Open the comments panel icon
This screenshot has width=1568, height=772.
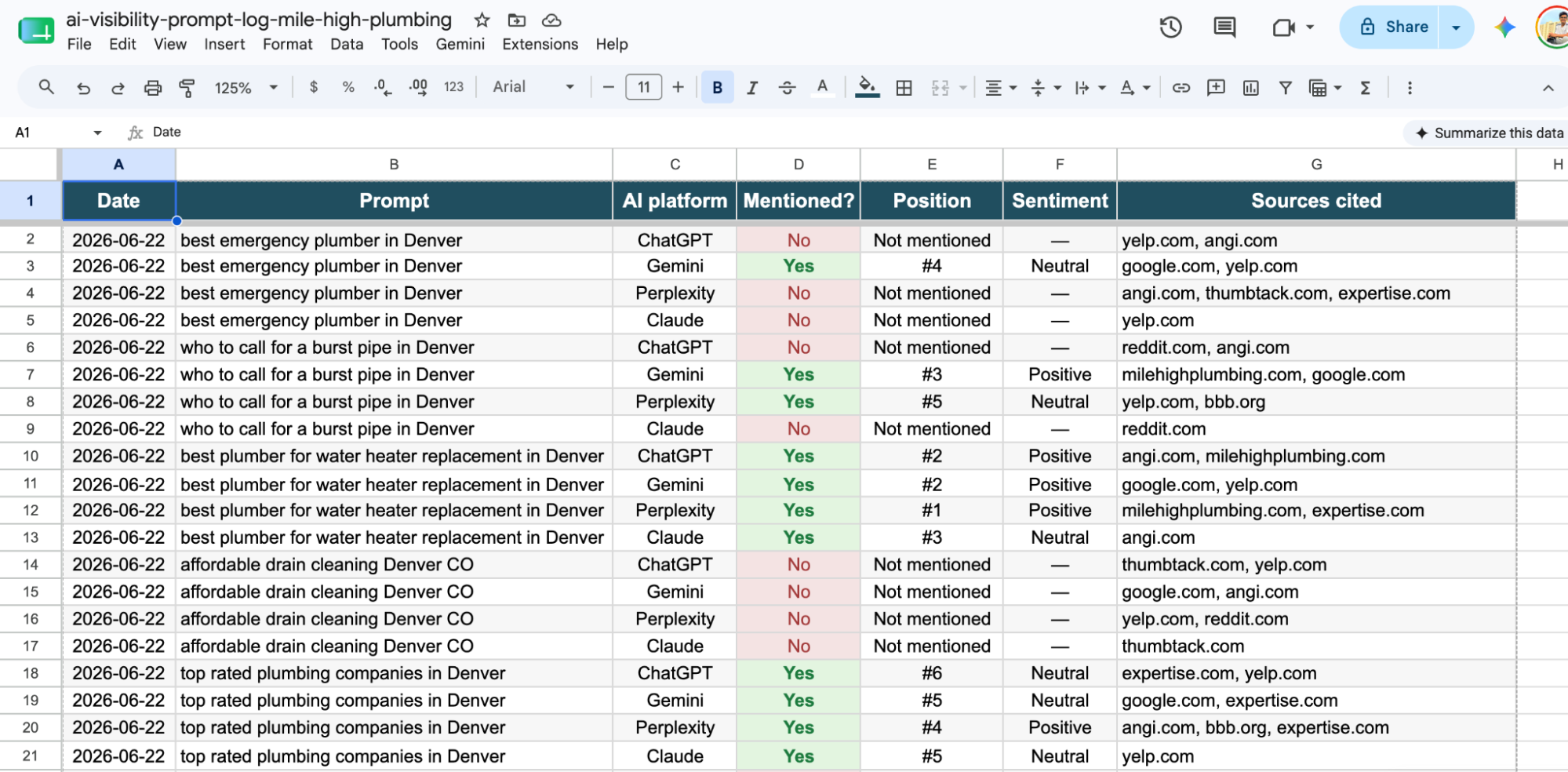1224,27
